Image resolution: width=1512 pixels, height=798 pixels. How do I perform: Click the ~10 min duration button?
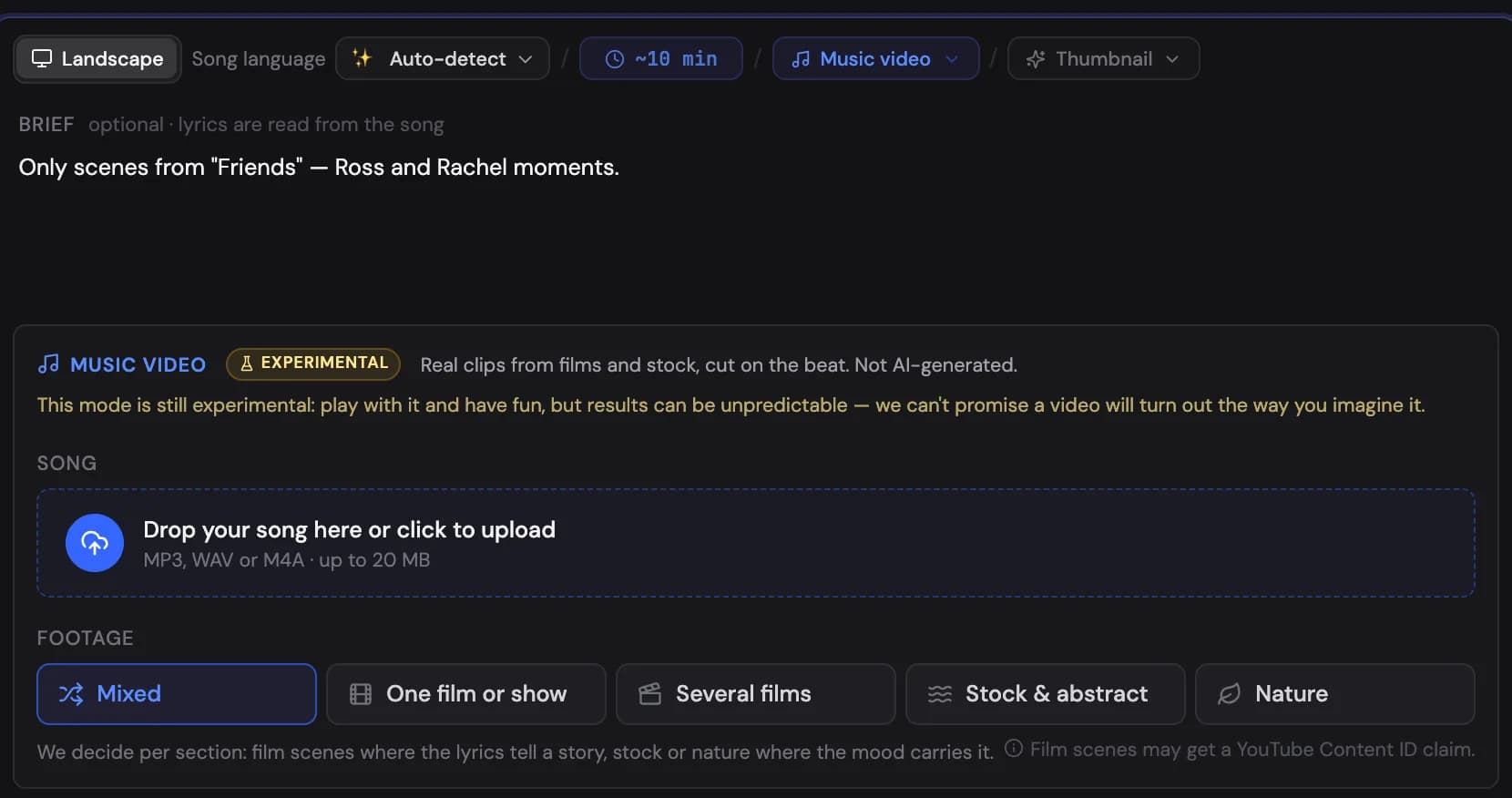661,58
